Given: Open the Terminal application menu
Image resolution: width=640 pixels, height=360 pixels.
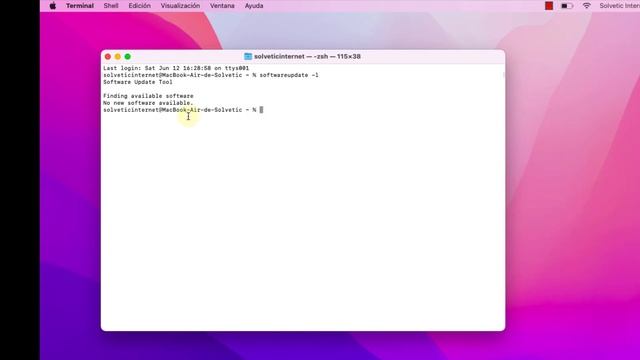Looking at the screenshot, I should click(x=80, y=6).
